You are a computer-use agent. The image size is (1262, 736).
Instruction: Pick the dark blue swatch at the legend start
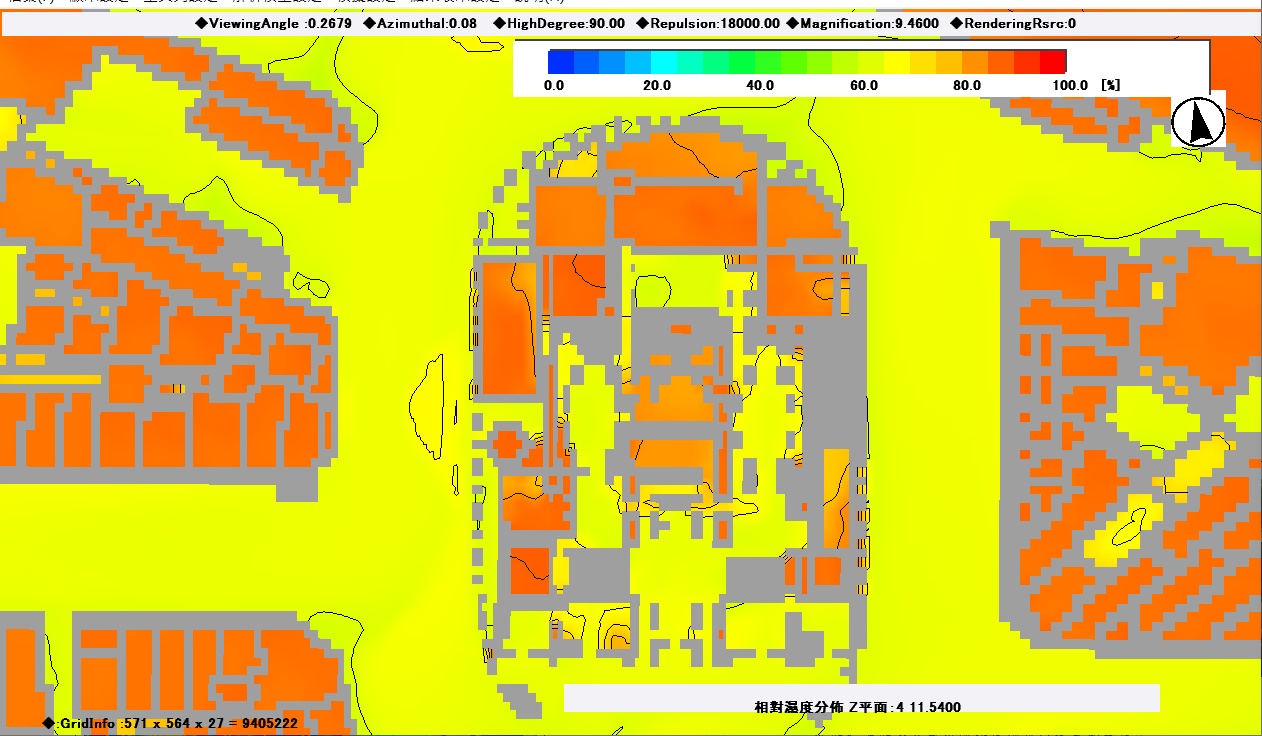pos(561,61)
